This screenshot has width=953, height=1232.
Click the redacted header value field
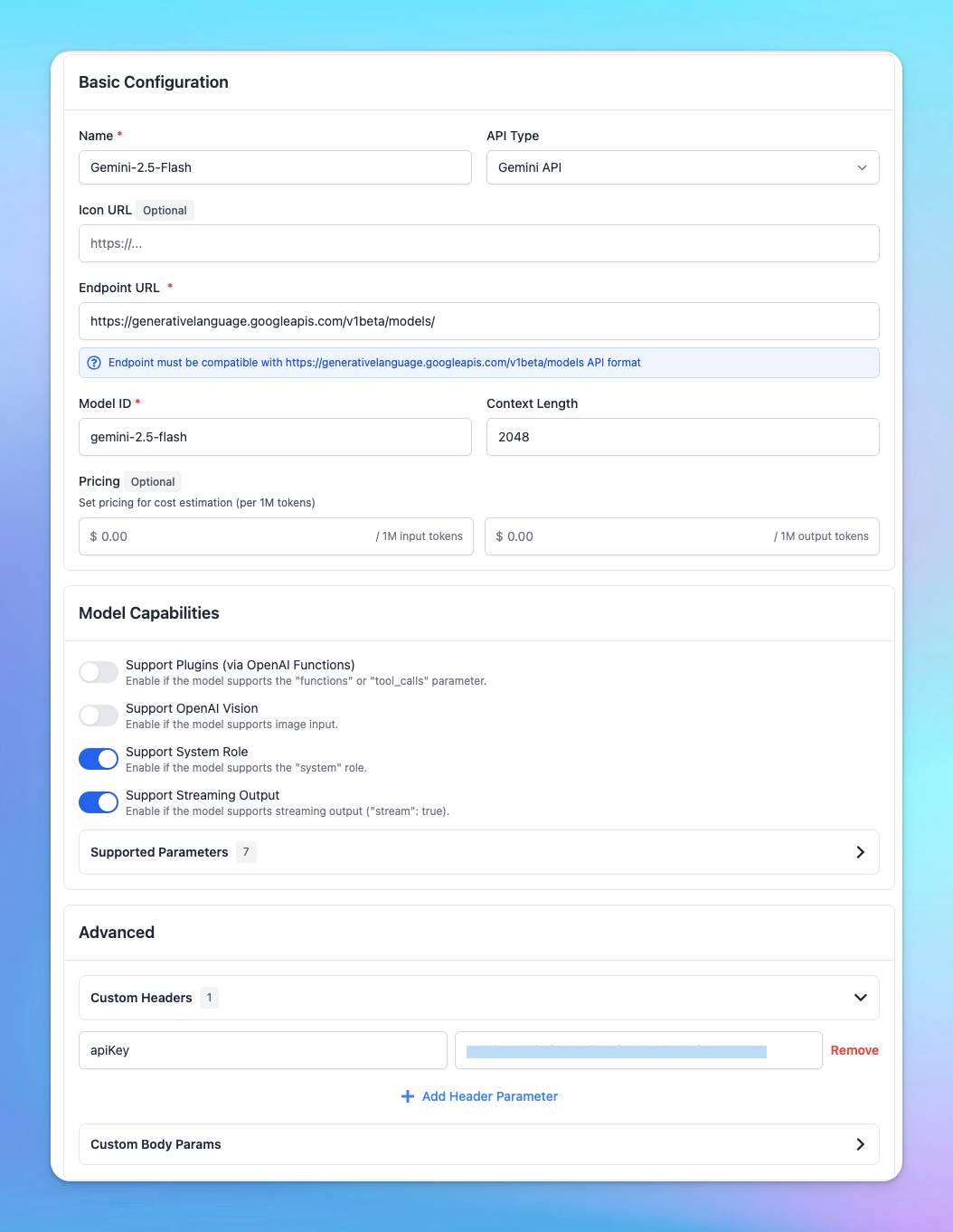click(638, 1050)
